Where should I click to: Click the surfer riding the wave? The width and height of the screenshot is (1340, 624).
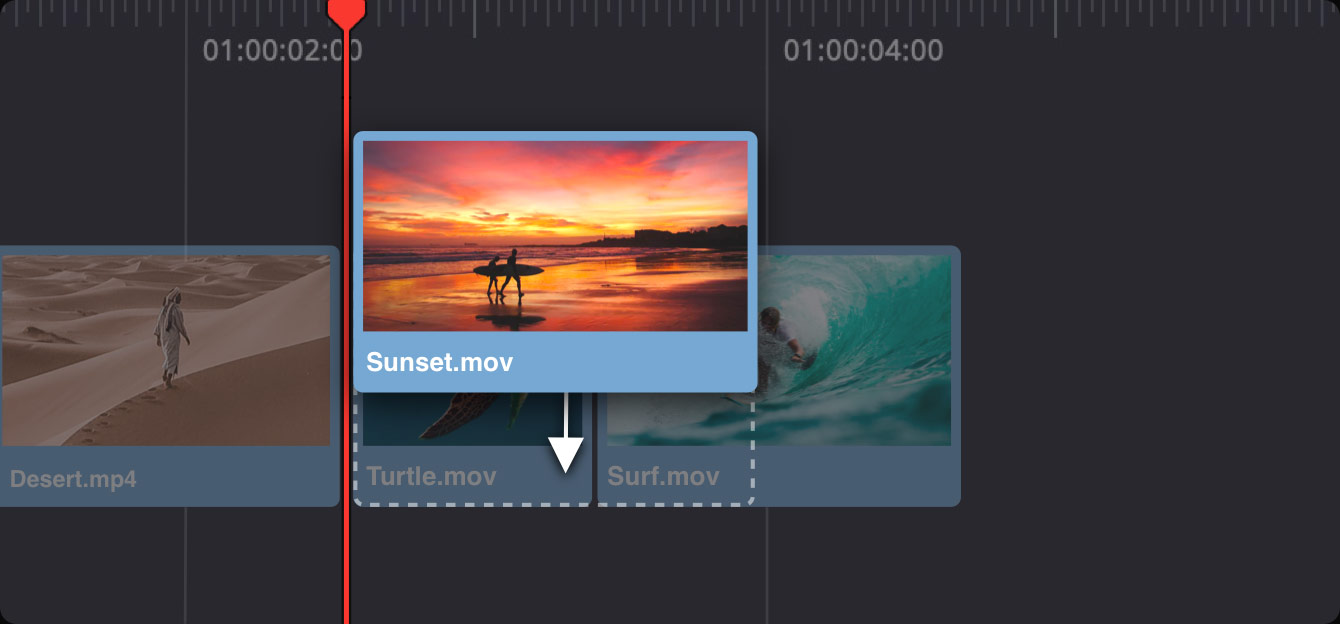pos(782,340)
